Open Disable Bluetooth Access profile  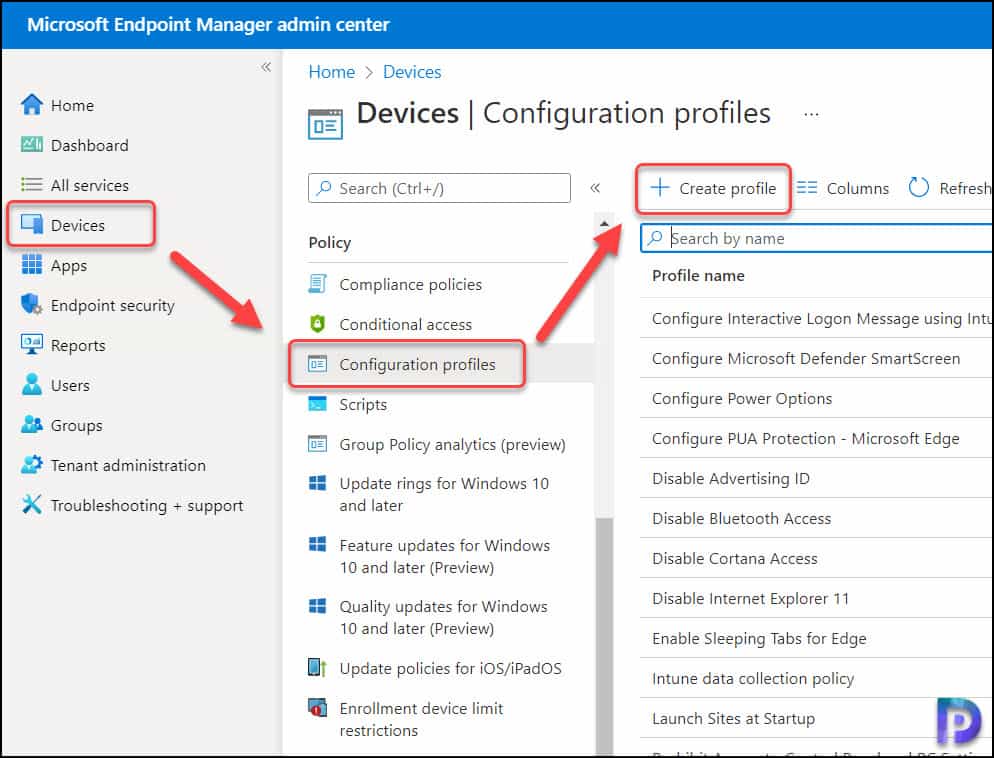[x=741, y=518]
